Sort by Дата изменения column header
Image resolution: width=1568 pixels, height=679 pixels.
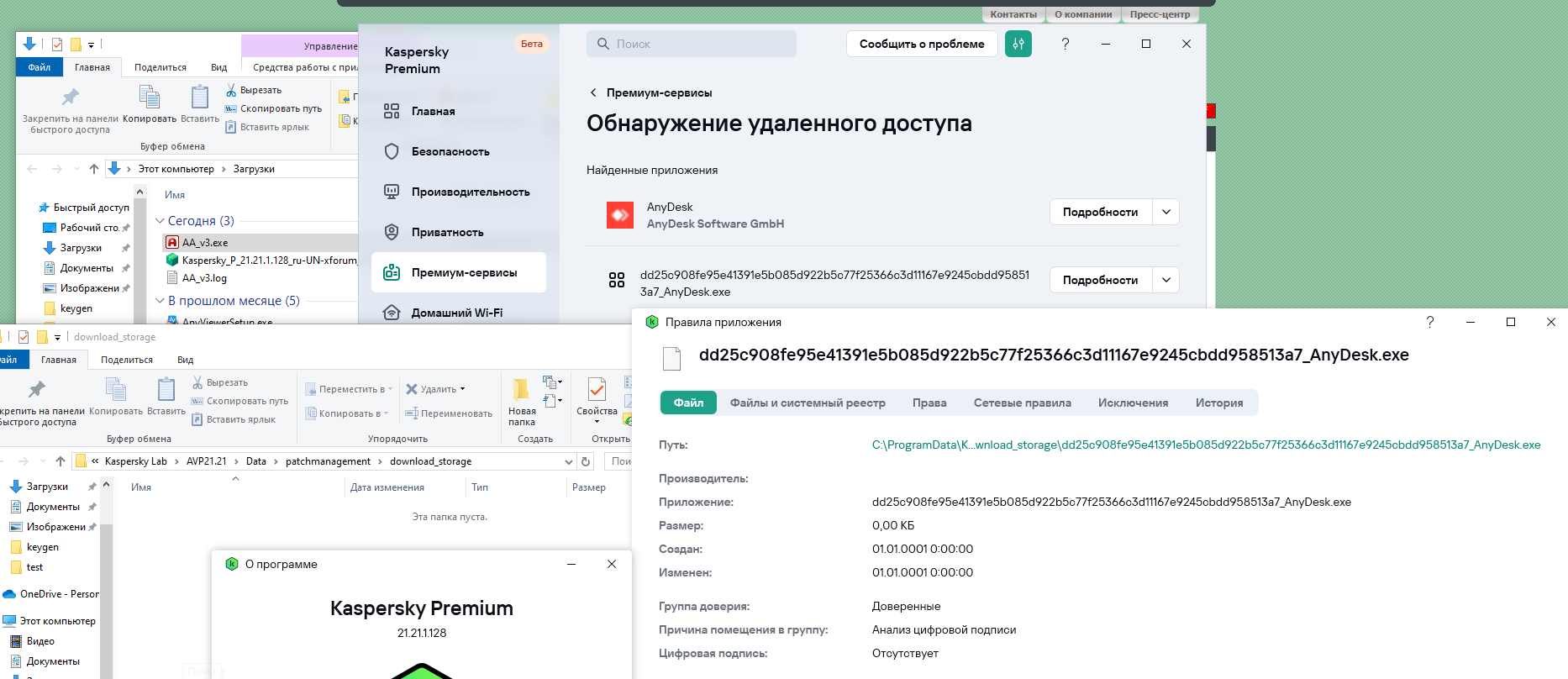click(x=387, y=487)
